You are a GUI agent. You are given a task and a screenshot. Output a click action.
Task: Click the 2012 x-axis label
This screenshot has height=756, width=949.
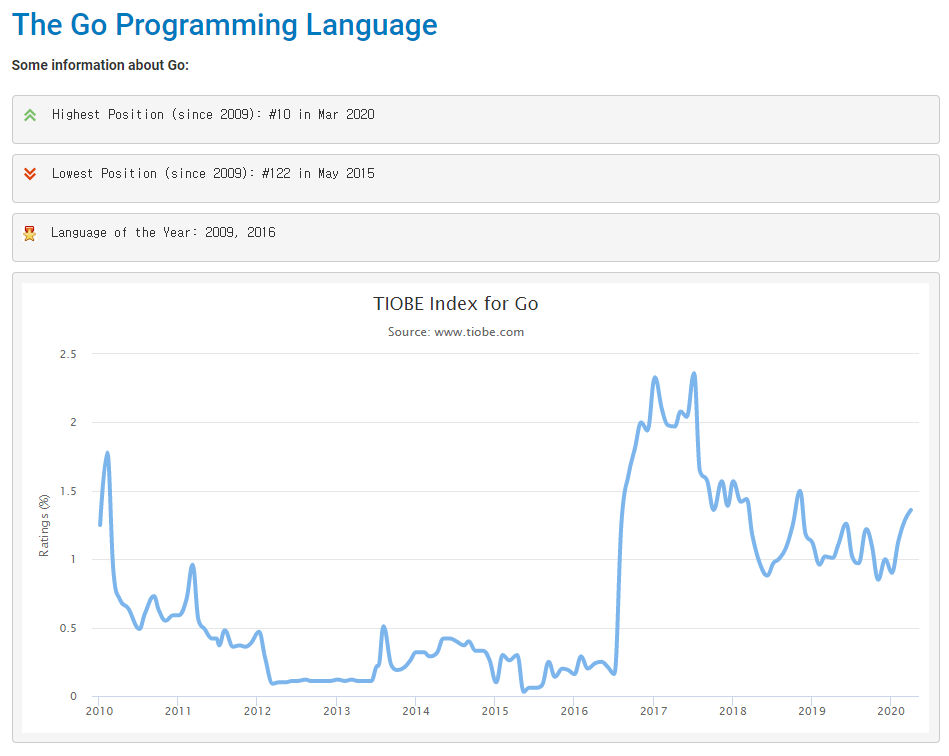(x=257, y=711)
